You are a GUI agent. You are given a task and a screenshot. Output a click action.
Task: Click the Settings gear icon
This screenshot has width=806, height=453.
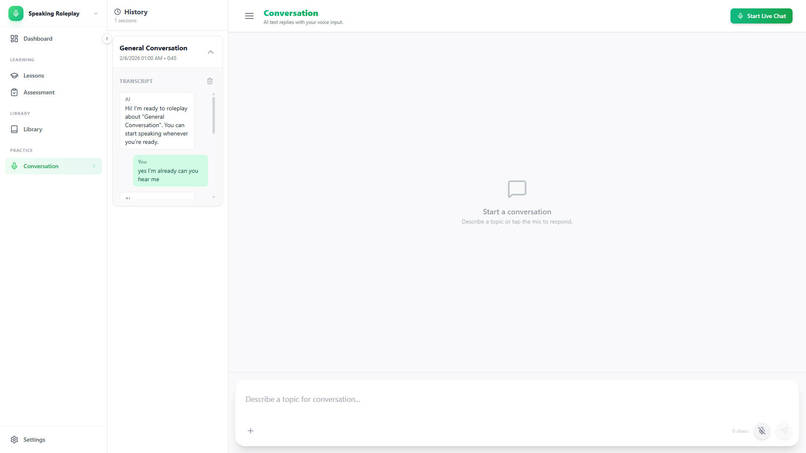(x=14, y=440)
